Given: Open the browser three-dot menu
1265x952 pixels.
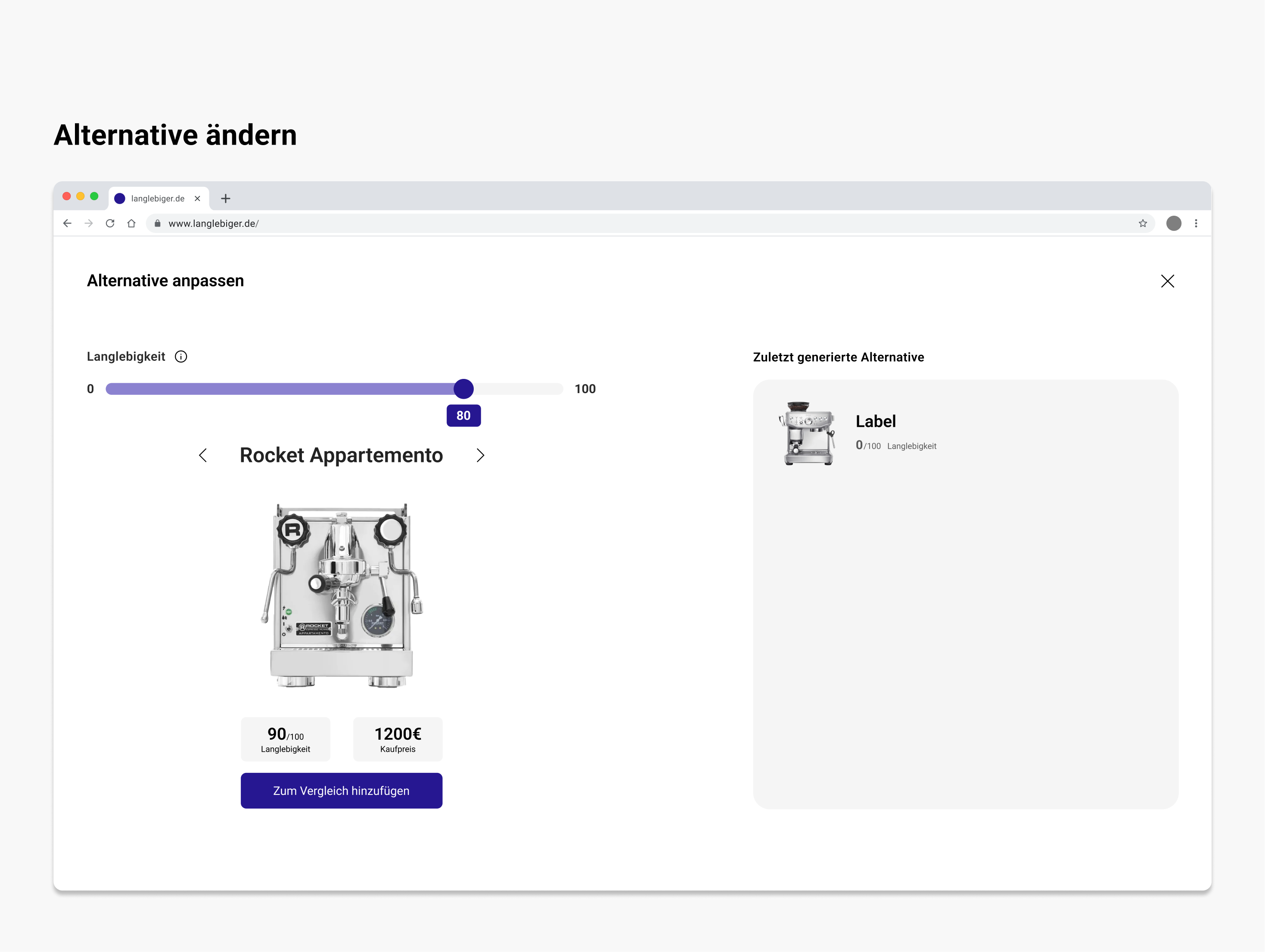Looking at the screenshot, I should coord(1196,223).
